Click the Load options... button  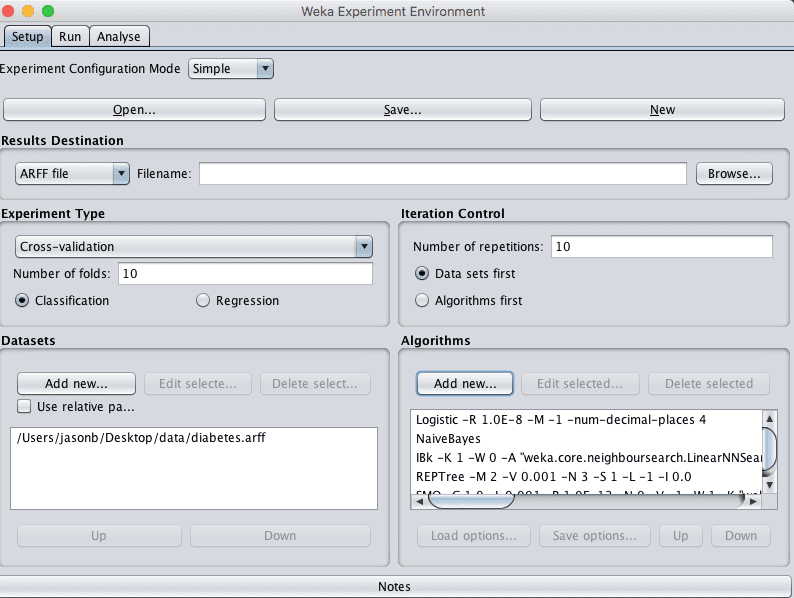[474, 536]
